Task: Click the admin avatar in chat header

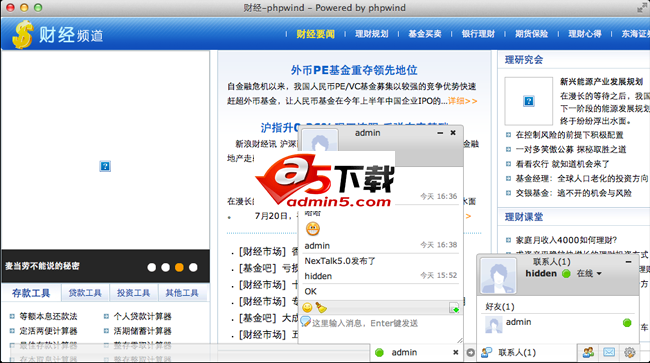Action: 320,140
